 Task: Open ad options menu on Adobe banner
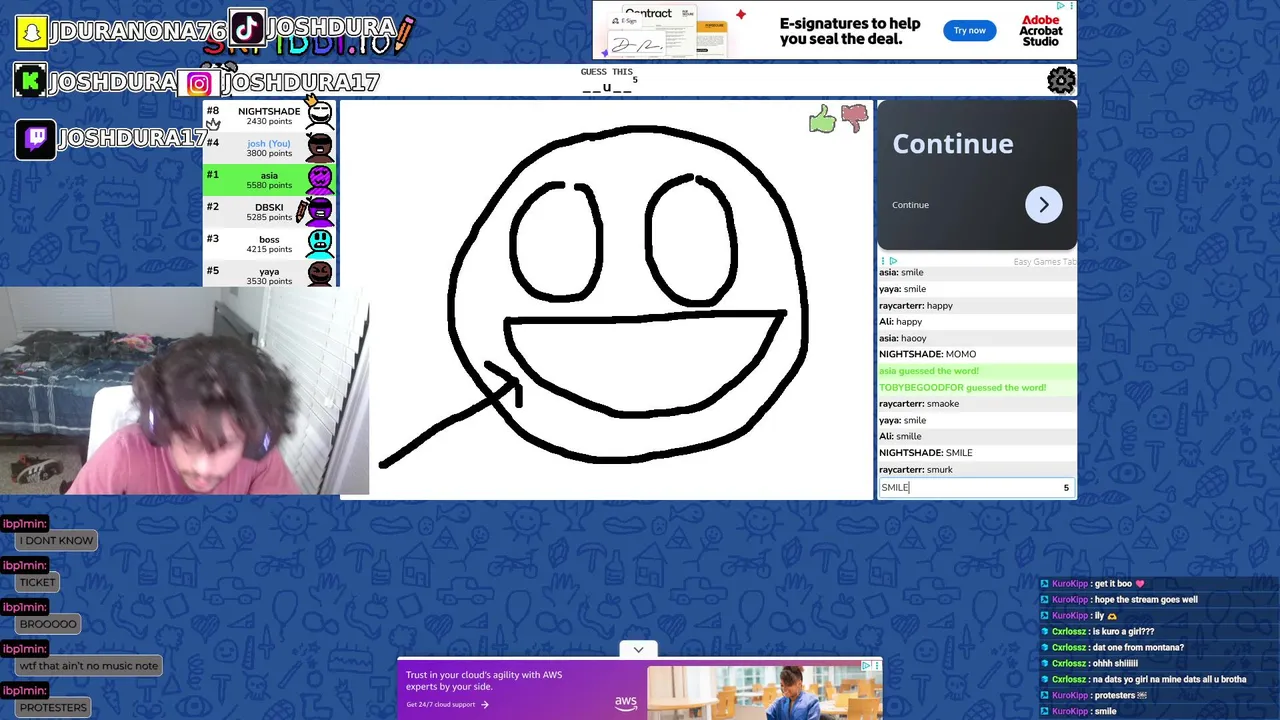click(x=1071, y=6)
